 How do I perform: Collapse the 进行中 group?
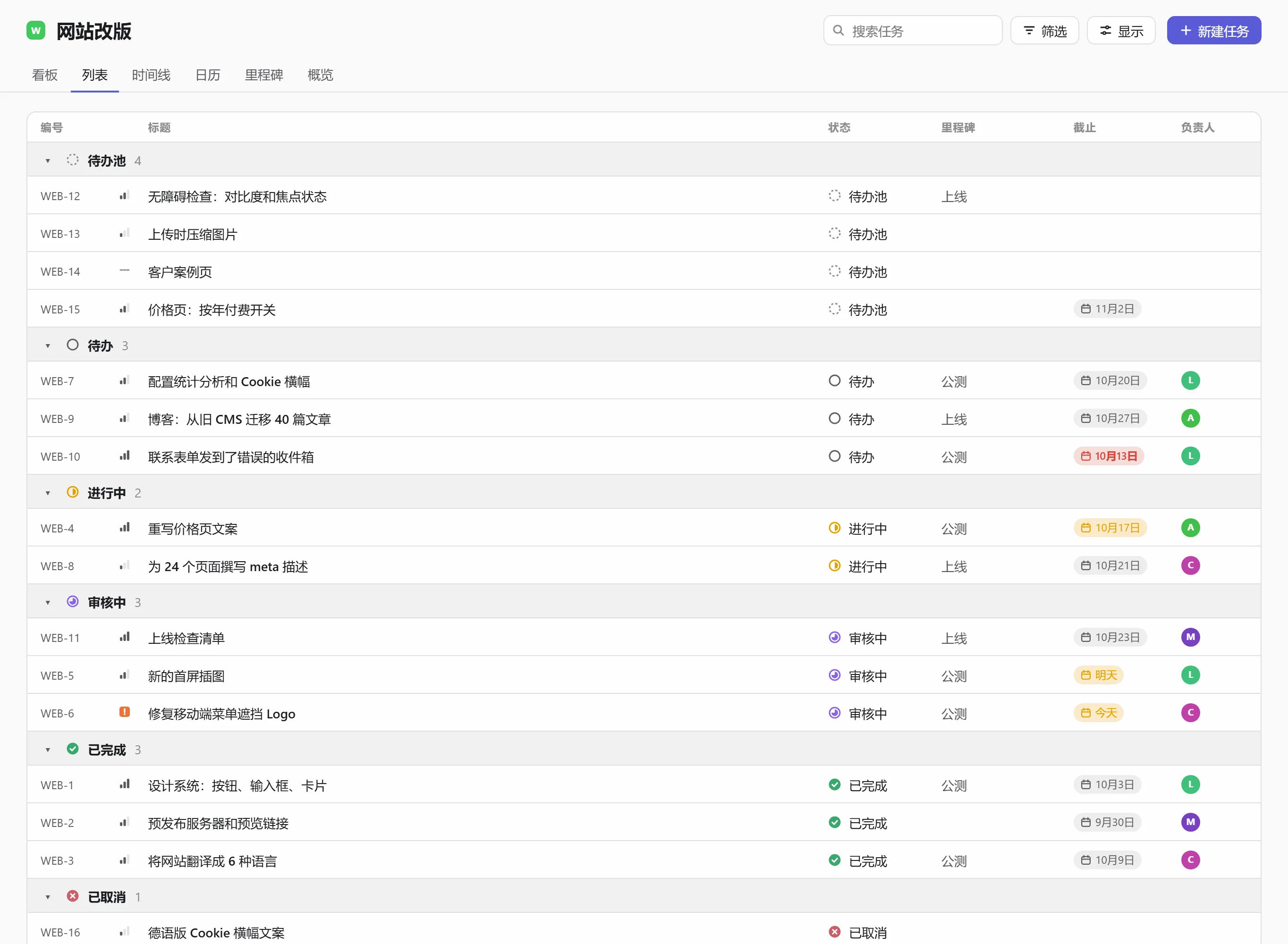[x=48, y=493]
